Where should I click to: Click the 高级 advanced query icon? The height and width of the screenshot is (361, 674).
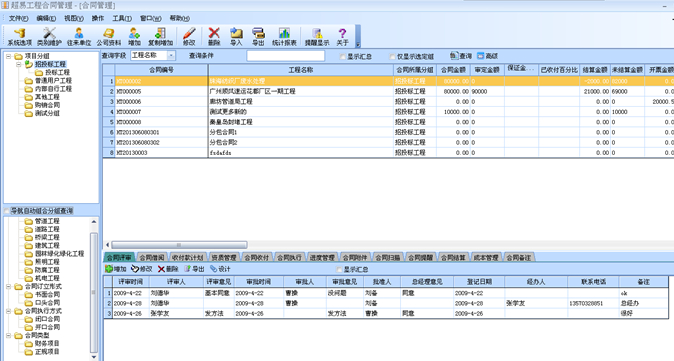pyautogui.click(x=487, y=56)
